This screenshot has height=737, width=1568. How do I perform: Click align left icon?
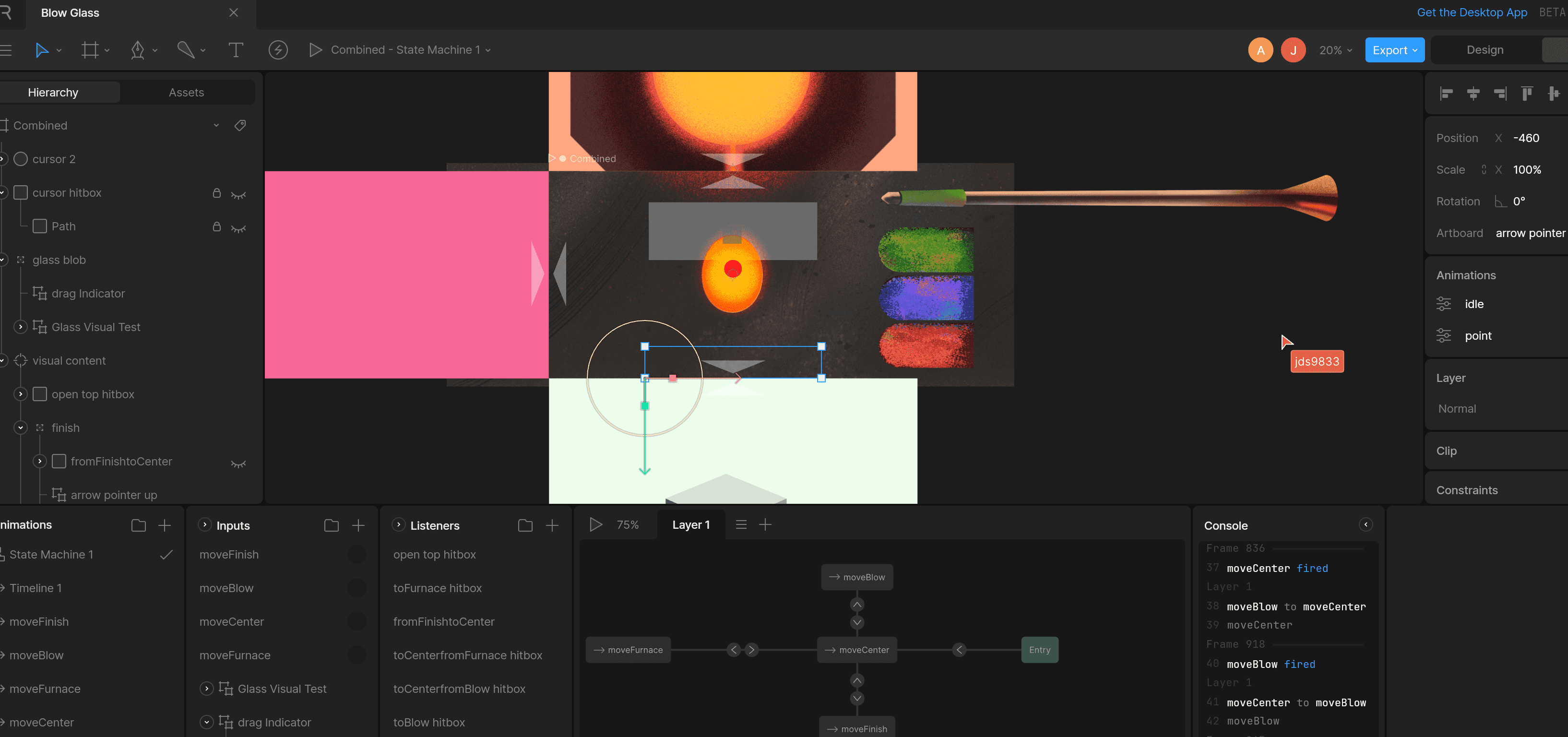click(x=1446, y=93)
